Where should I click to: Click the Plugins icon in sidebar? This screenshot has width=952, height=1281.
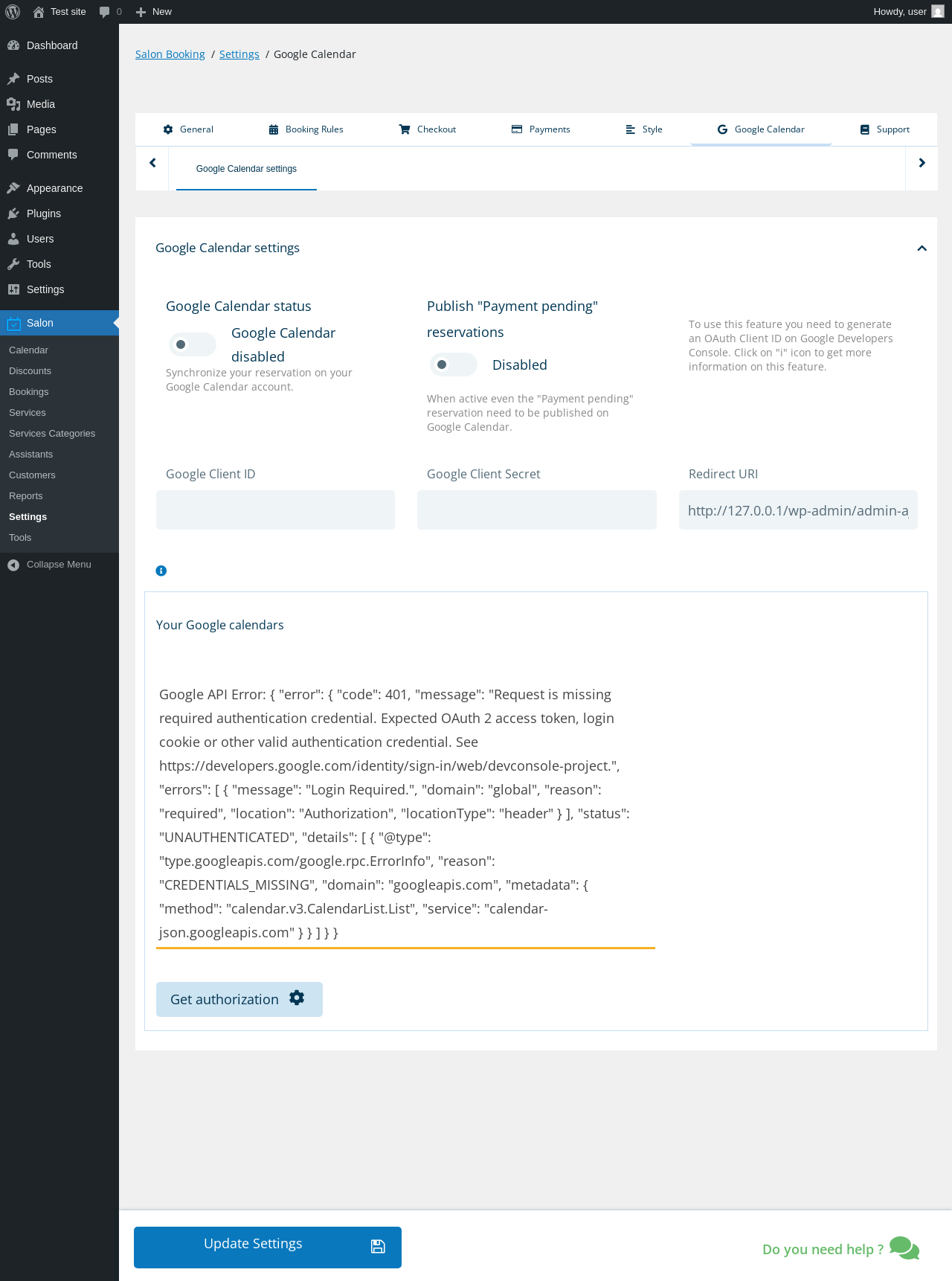click(x=13, y=213)
